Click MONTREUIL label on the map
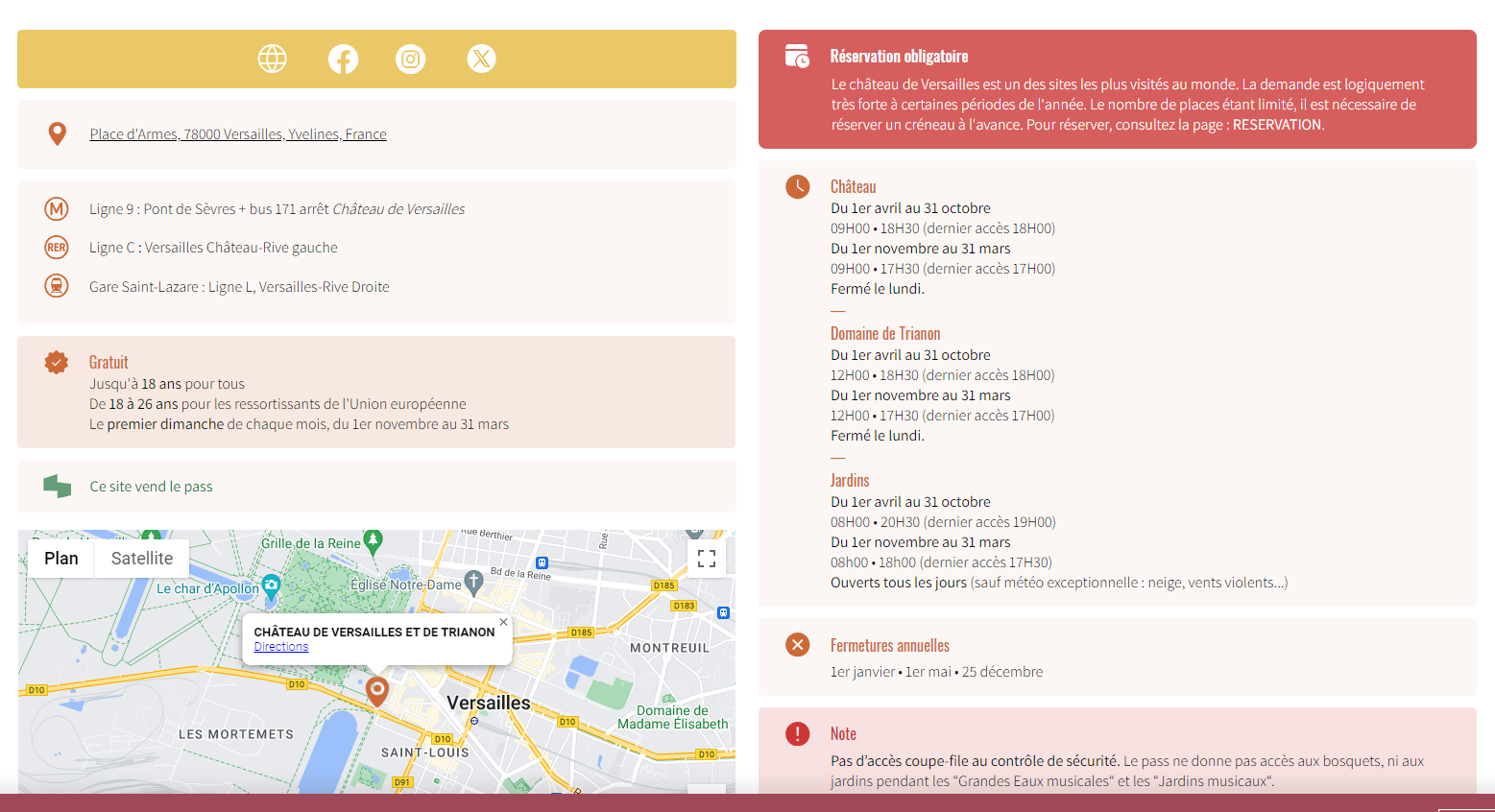This screenshot has width=1495, height=812. coord(670,648)
